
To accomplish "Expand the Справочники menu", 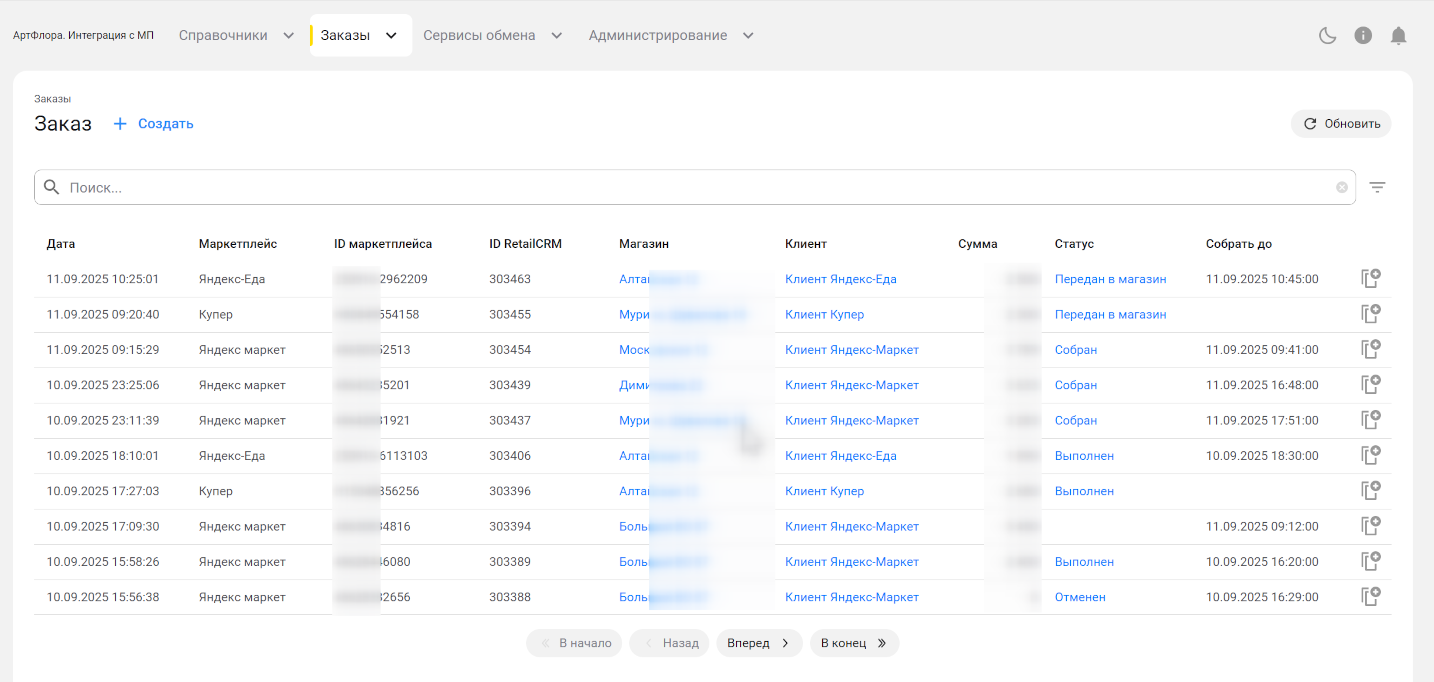I will 236,36.
